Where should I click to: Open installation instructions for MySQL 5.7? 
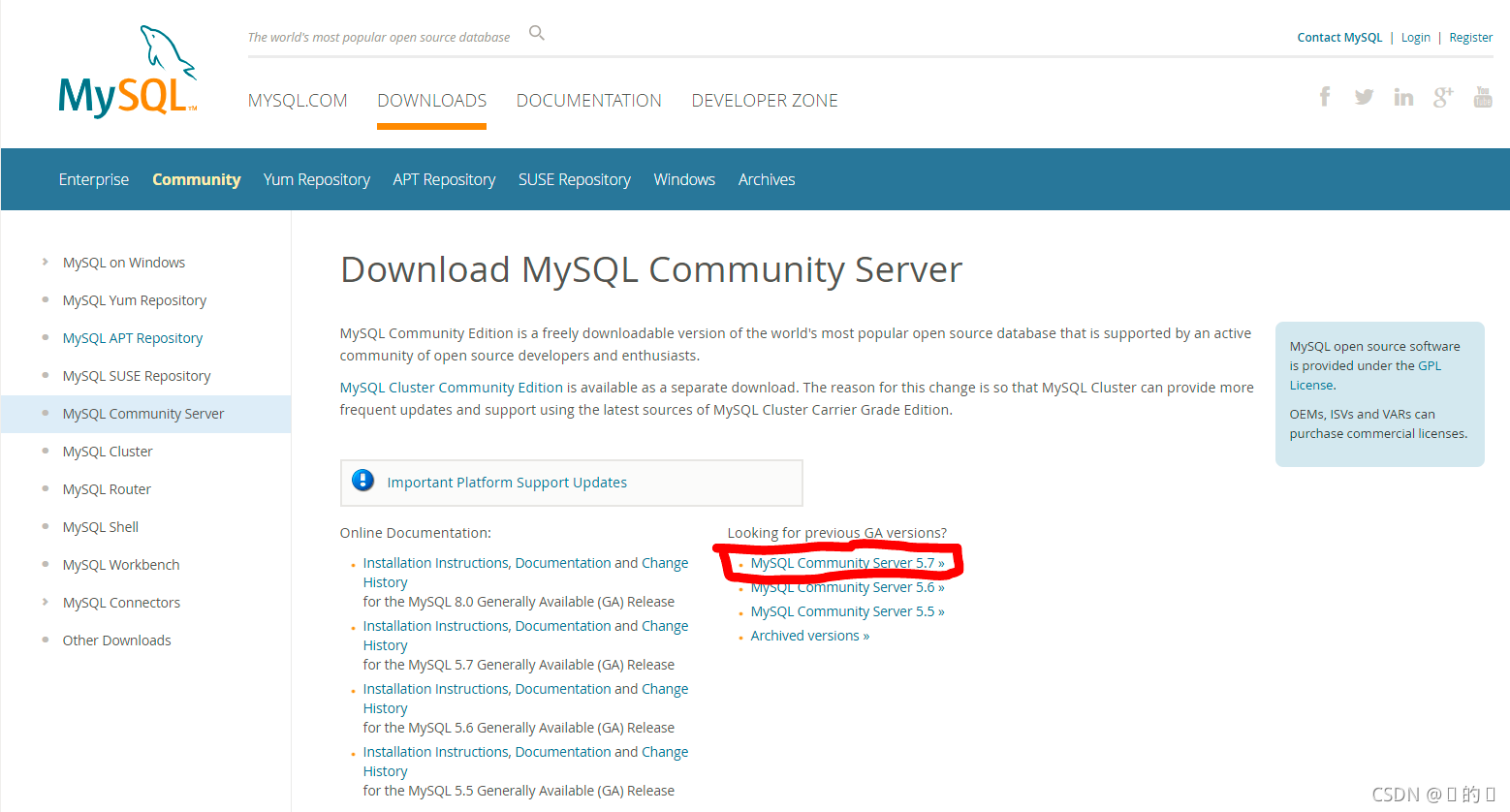coord(525,636)
